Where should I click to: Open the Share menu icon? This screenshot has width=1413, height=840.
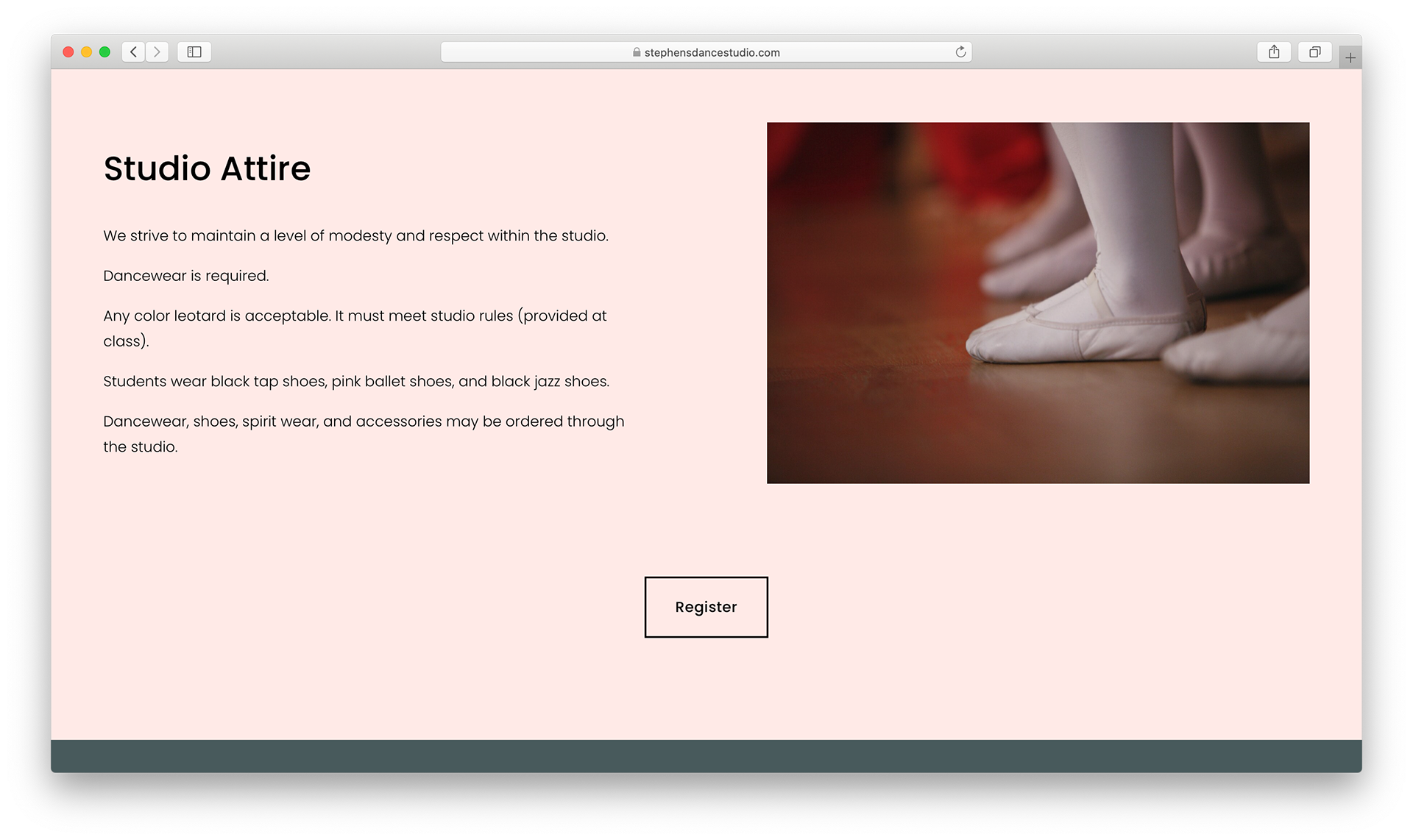pos(1274,52)
